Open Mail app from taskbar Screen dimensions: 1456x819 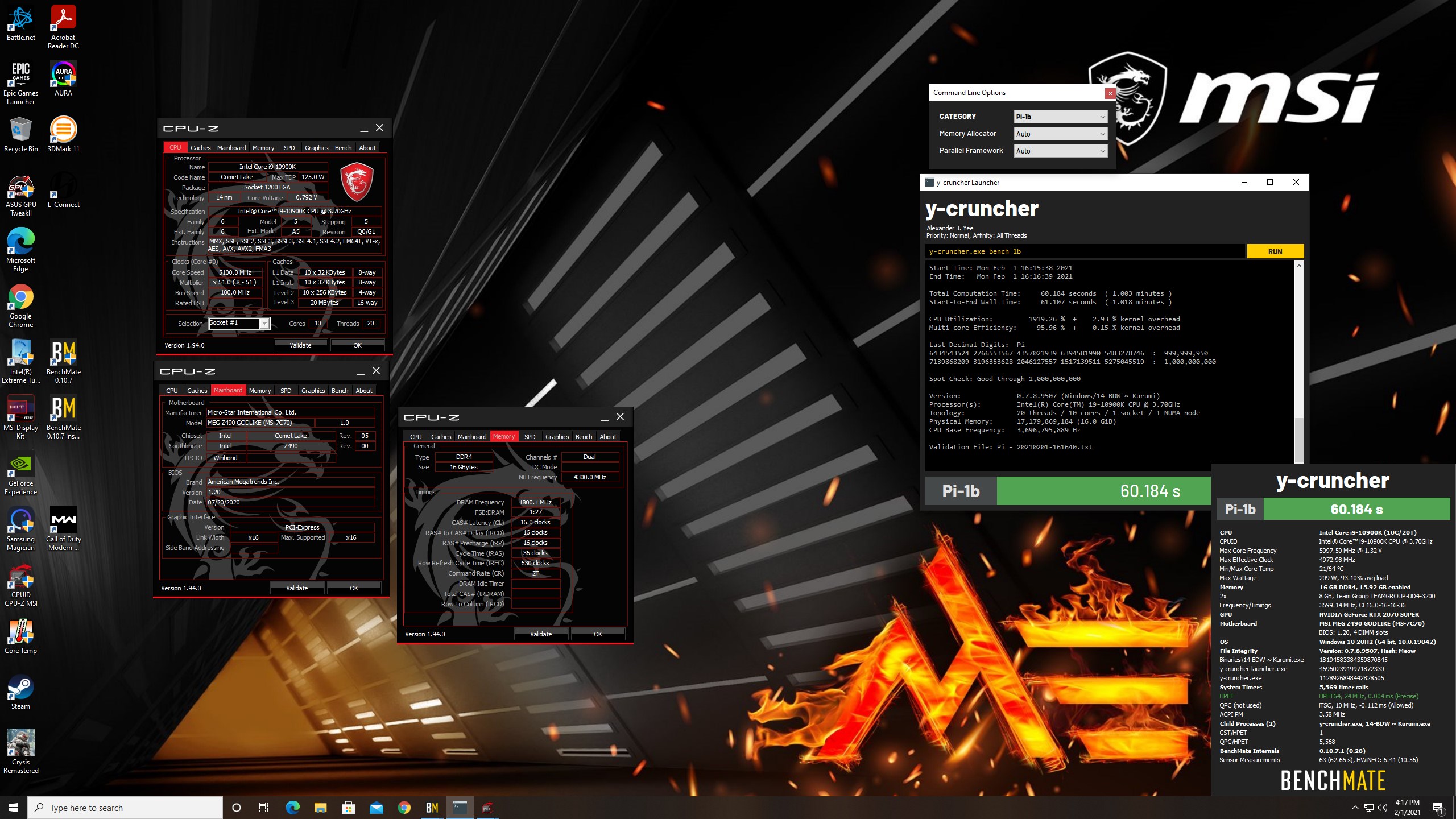tap(377, 808)
